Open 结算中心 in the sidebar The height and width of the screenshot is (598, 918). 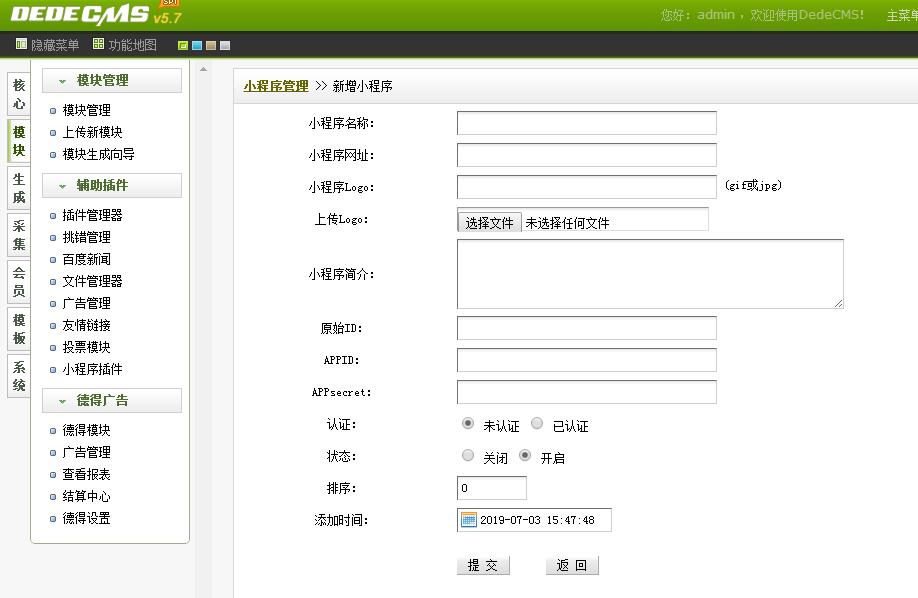click(x=87, y=496)
